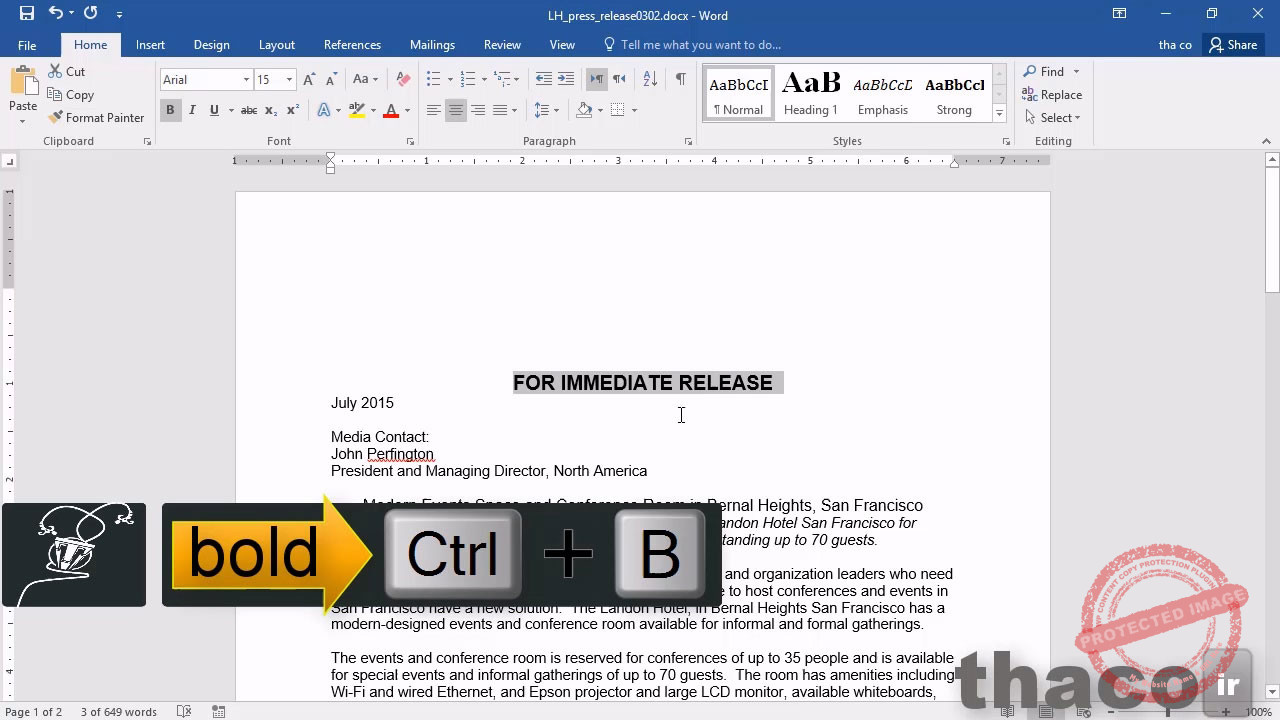The image size is (1280, 720).
Task: Select the Center alignment icon
Action: tap(456, 110)
